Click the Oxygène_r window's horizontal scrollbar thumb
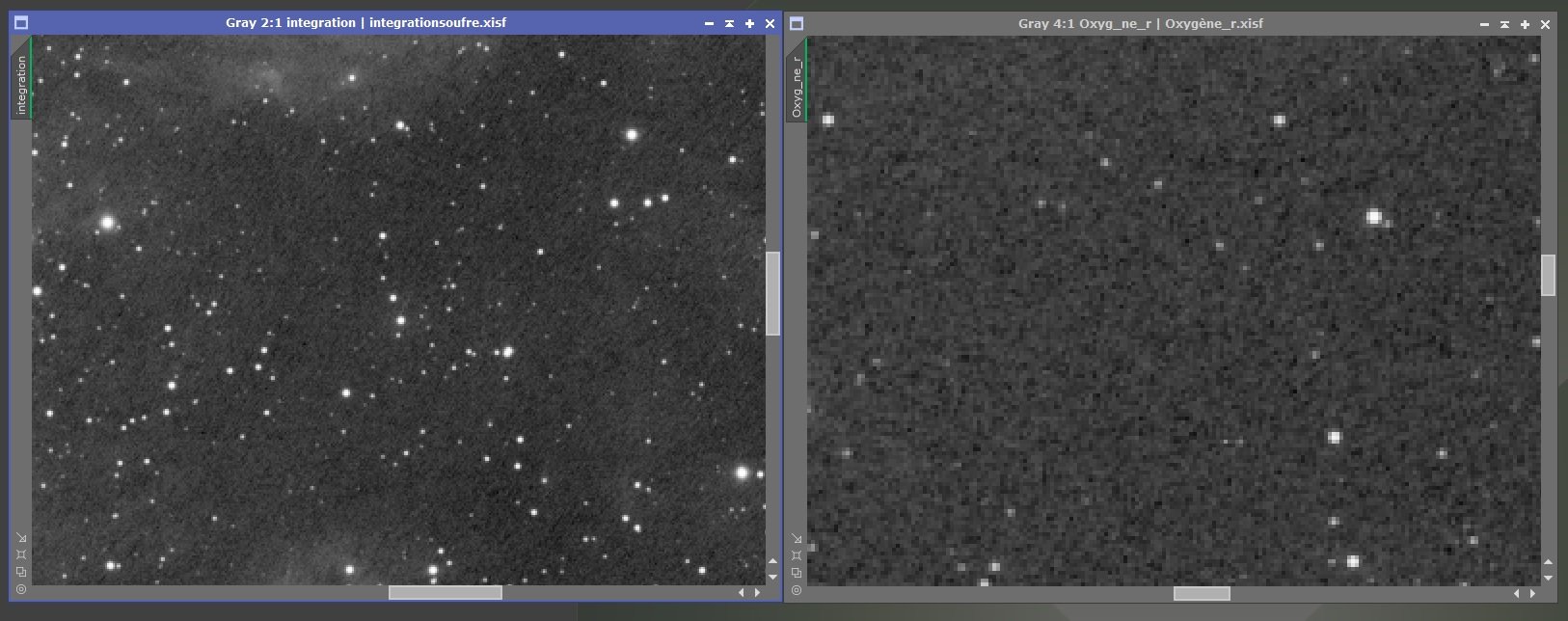This screenshot has width=1568, height=621. [x=1202, y=593]
